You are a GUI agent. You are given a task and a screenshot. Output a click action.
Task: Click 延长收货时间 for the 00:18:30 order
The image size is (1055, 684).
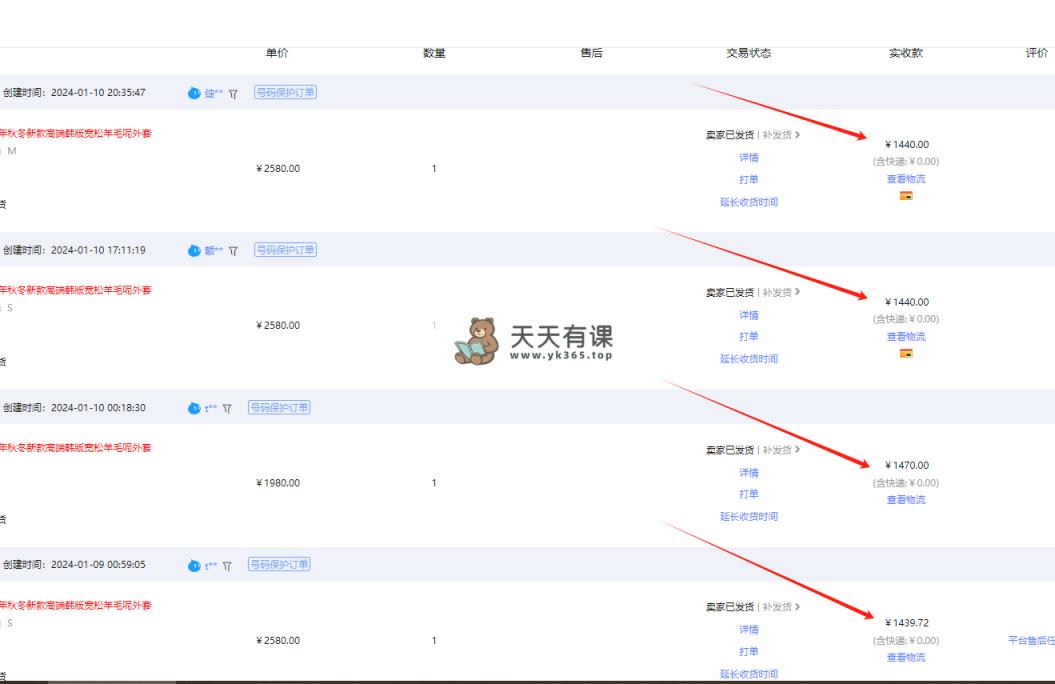[x=749, y=516]
